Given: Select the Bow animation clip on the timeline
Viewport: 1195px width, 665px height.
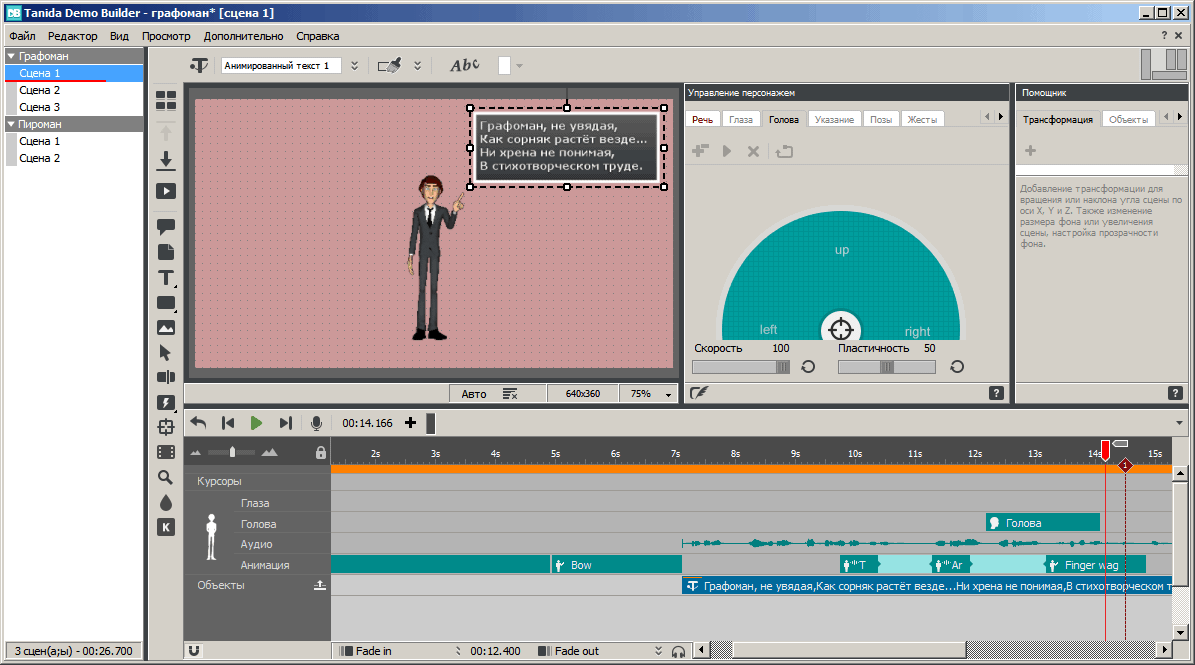Looking at the screenshot, I should (x=617, y=565).
